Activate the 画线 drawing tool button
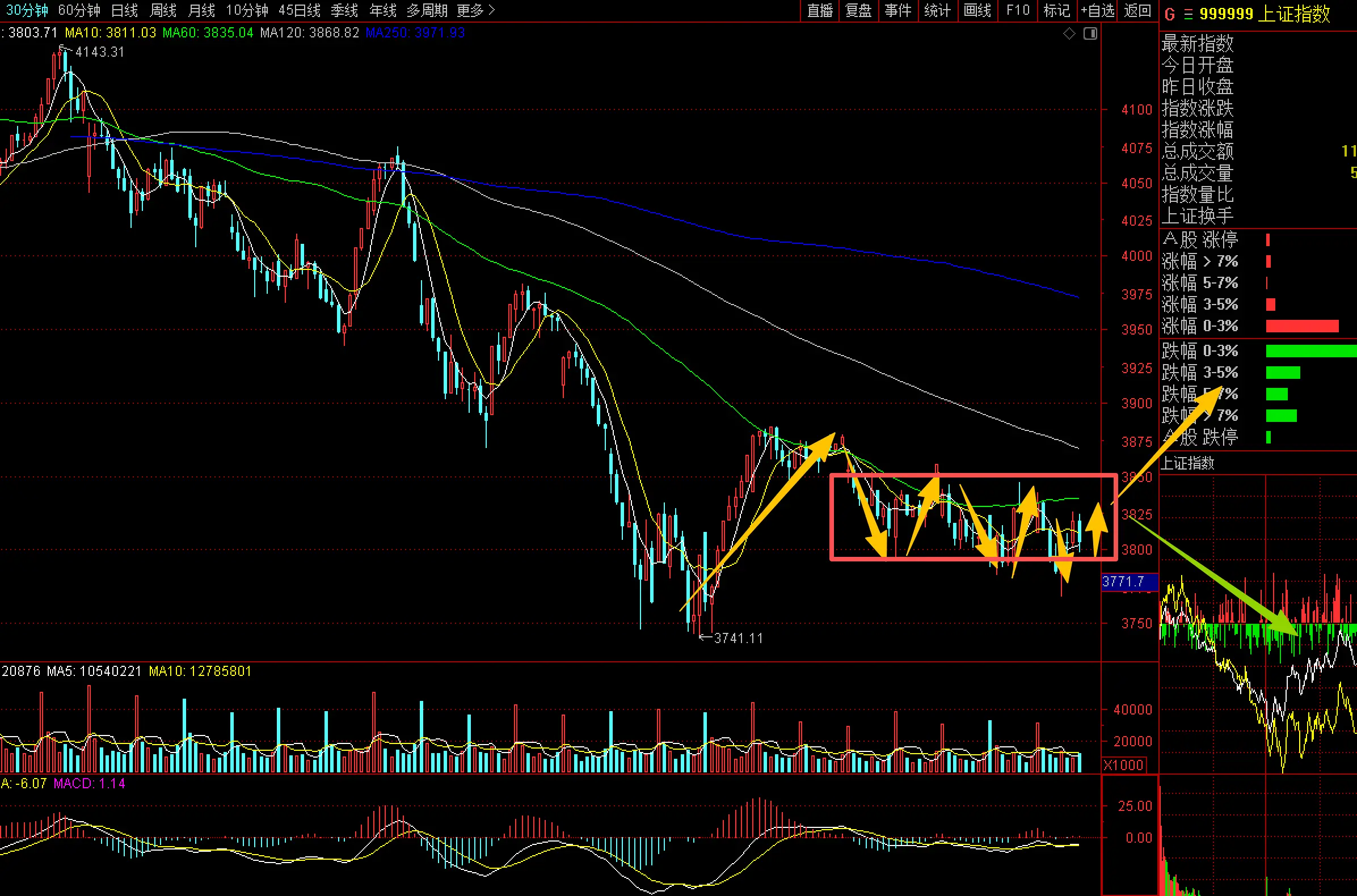 tap(977, 10)
